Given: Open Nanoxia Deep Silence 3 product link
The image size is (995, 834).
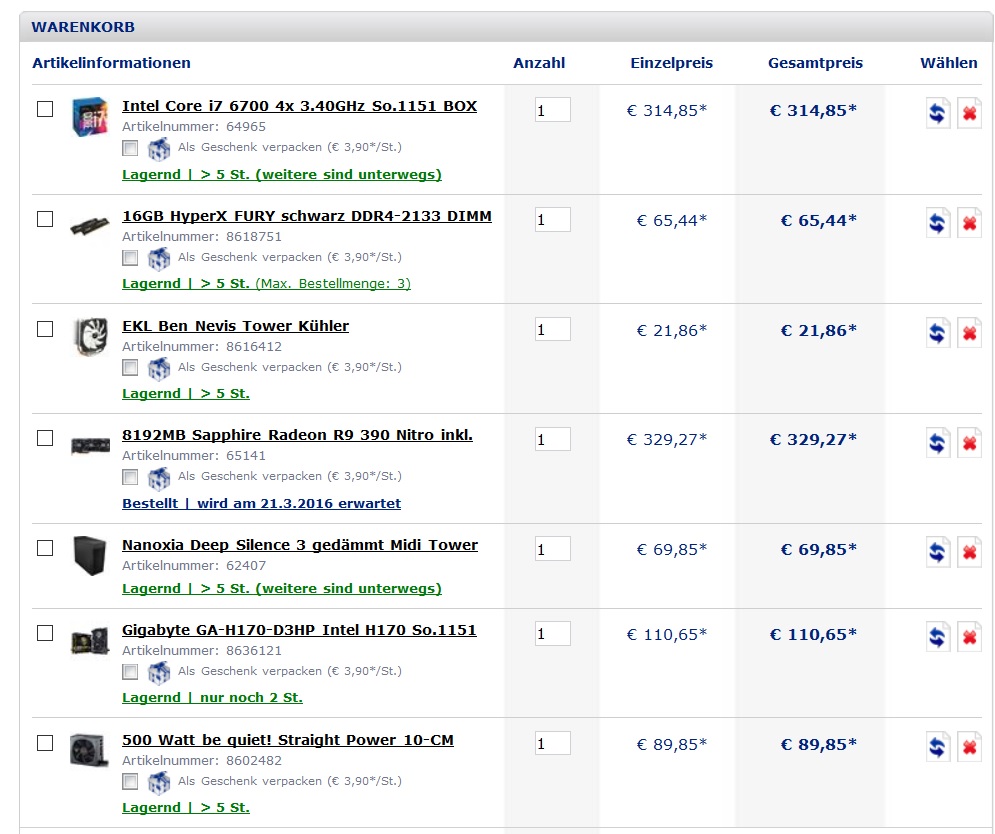Looking at the screenshot, I should [x=300, y=545].
